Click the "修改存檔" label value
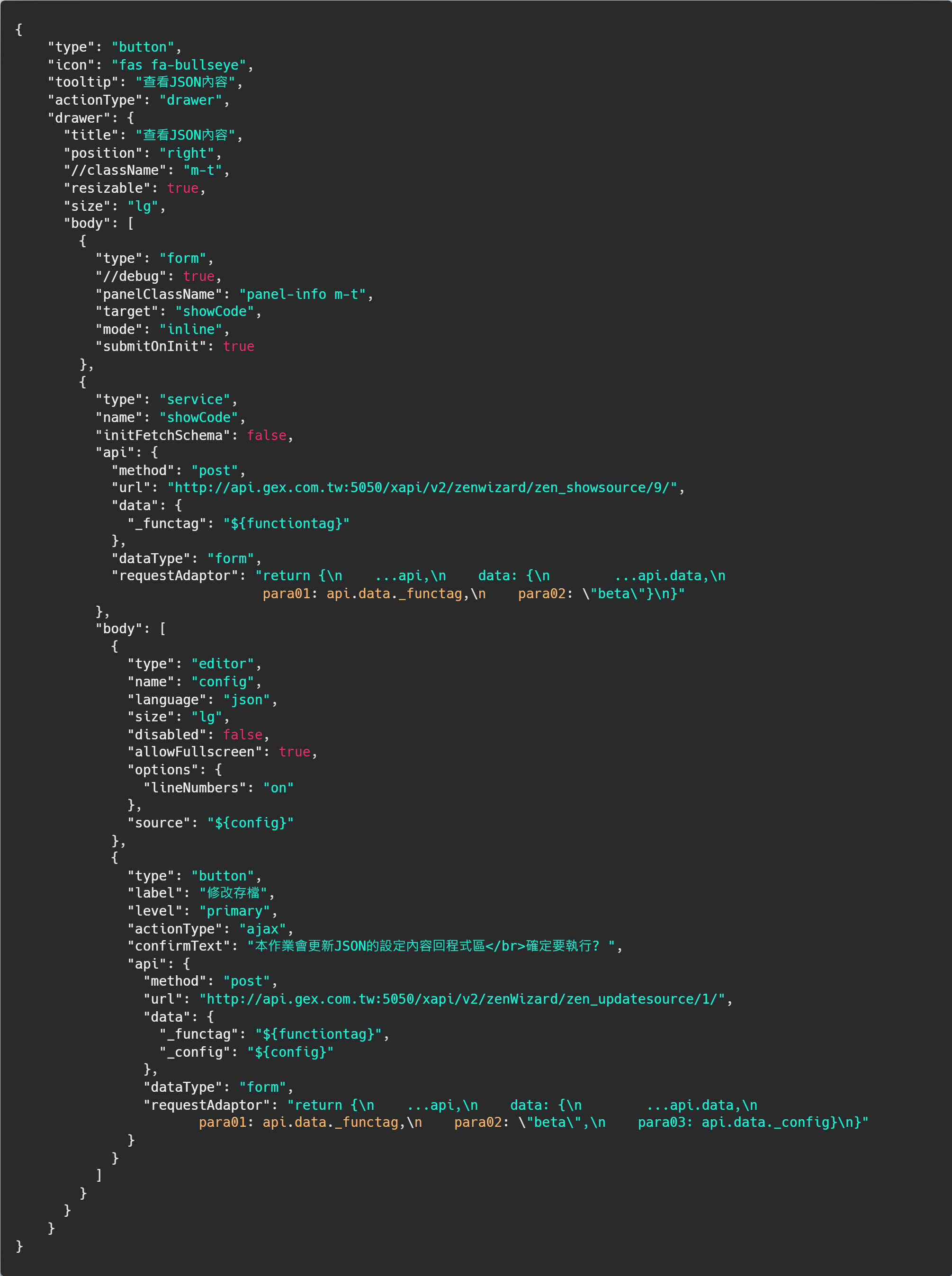The width and height of the screenshot is (952, 1276). [x=233, y=893]
